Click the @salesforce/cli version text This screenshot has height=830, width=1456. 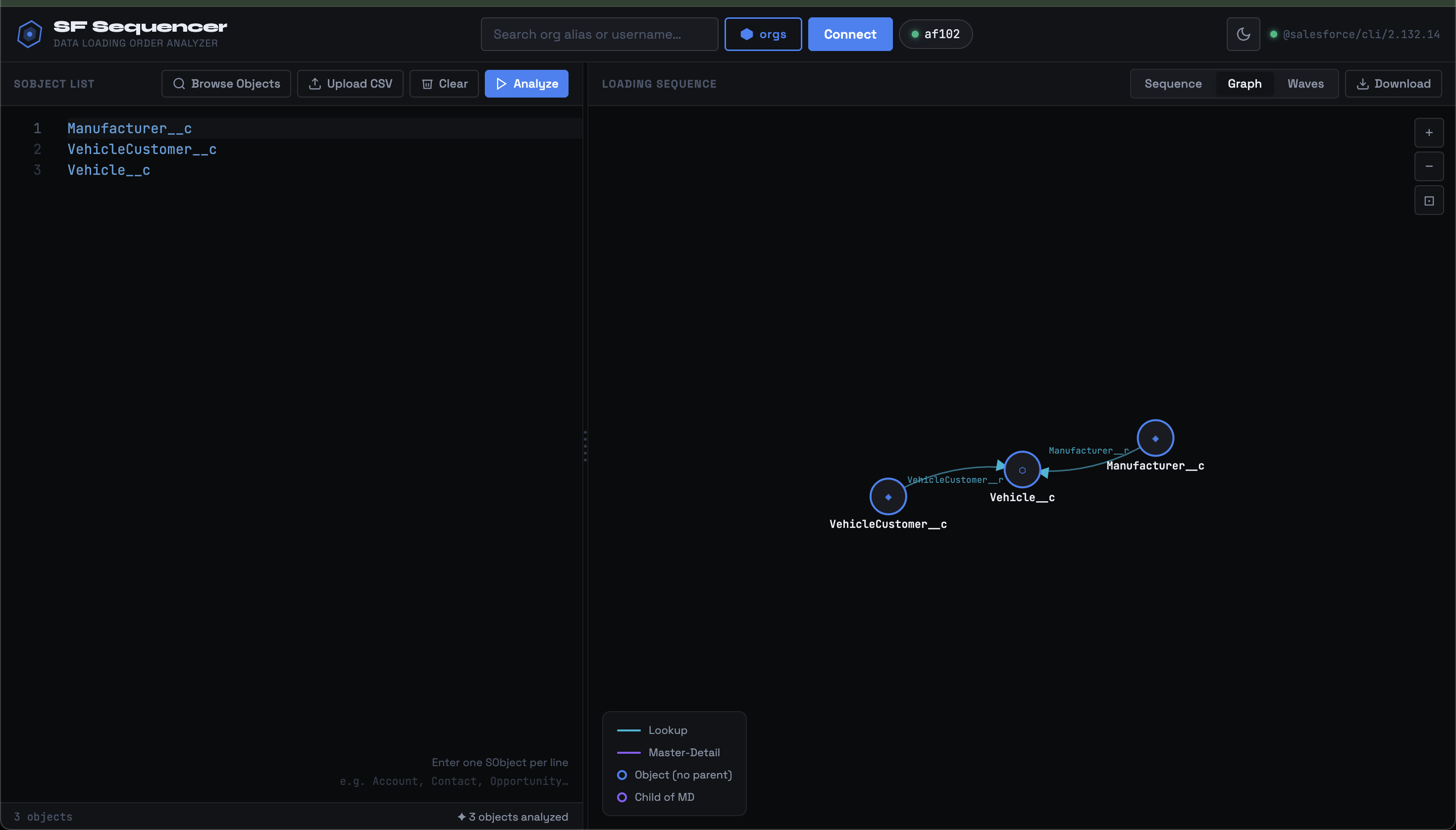coord(1361,34)
